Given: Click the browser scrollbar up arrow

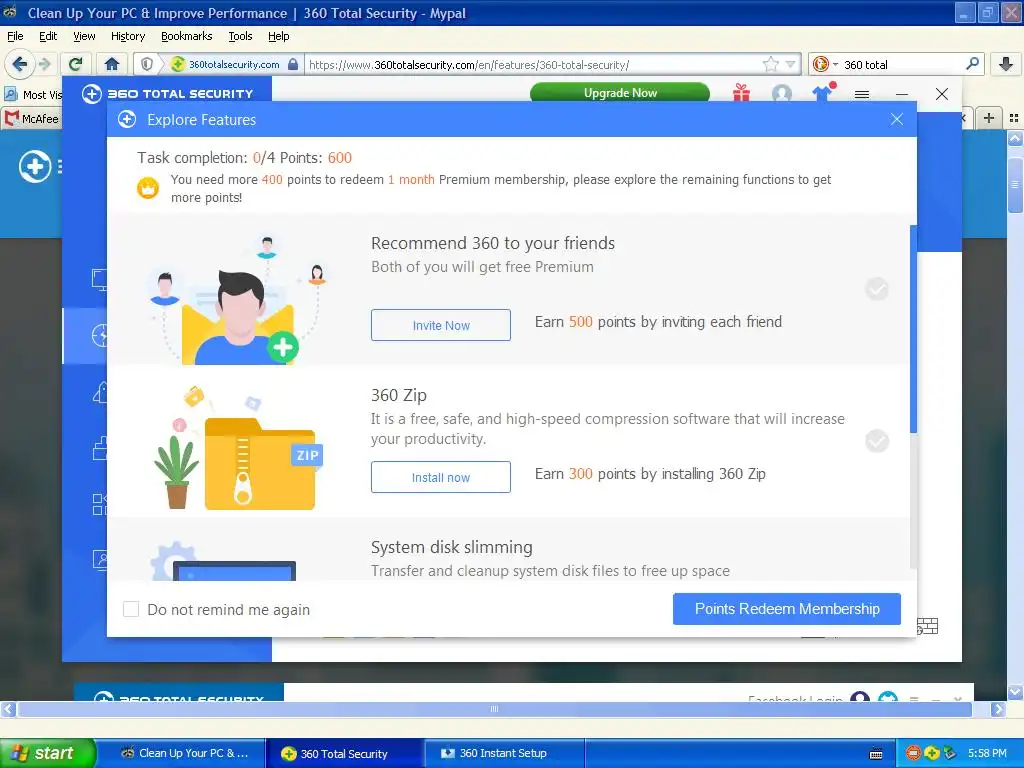Looking at the screenshot, I should coord(1015,138).
